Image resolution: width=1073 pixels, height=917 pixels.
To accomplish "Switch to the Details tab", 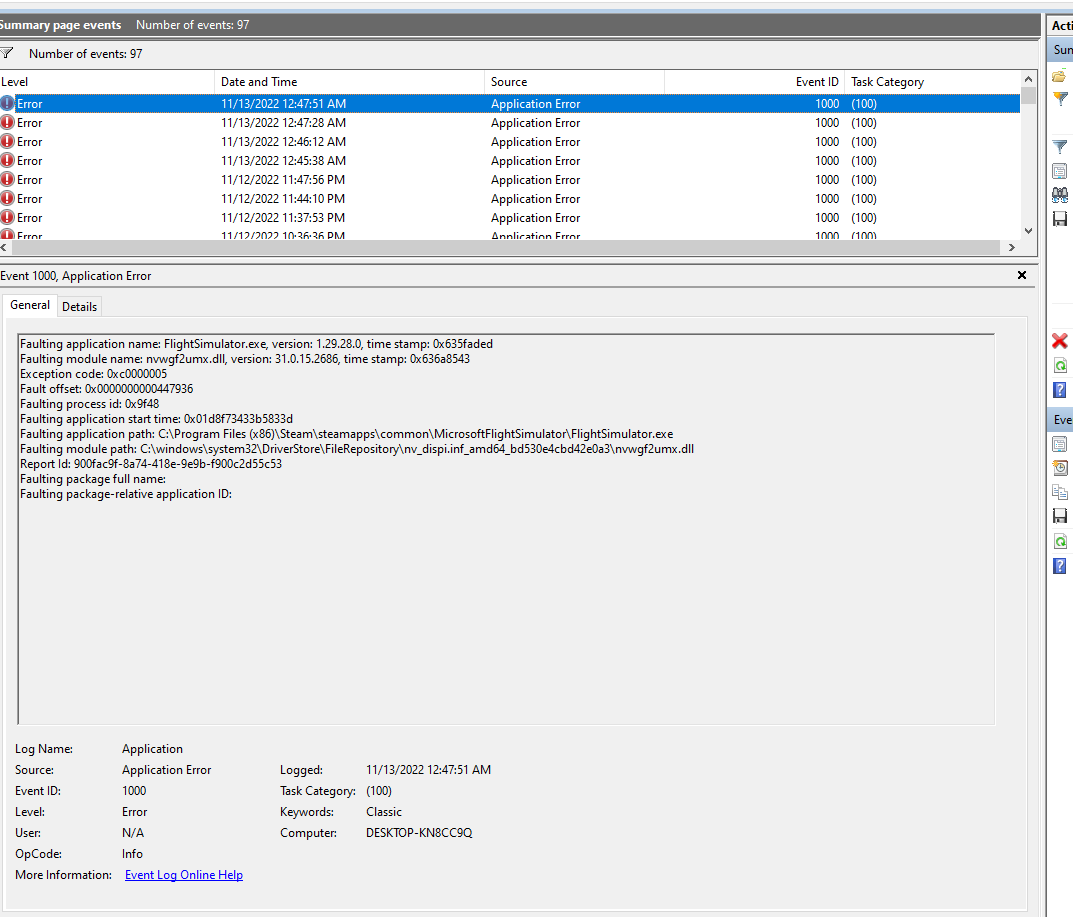I will tap(79, 305).
